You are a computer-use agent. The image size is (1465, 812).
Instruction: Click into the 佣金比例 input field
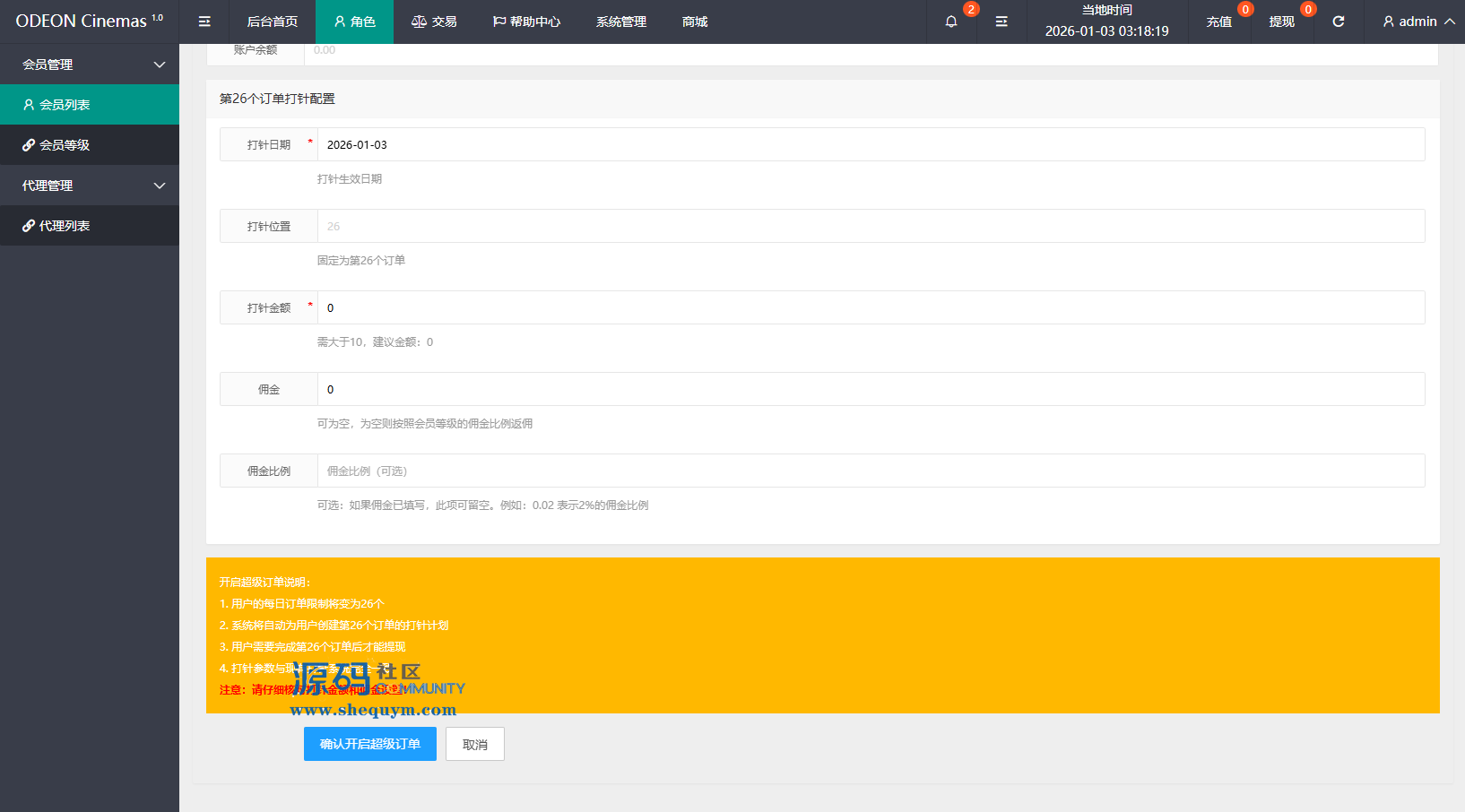click(x=870, y=471)
